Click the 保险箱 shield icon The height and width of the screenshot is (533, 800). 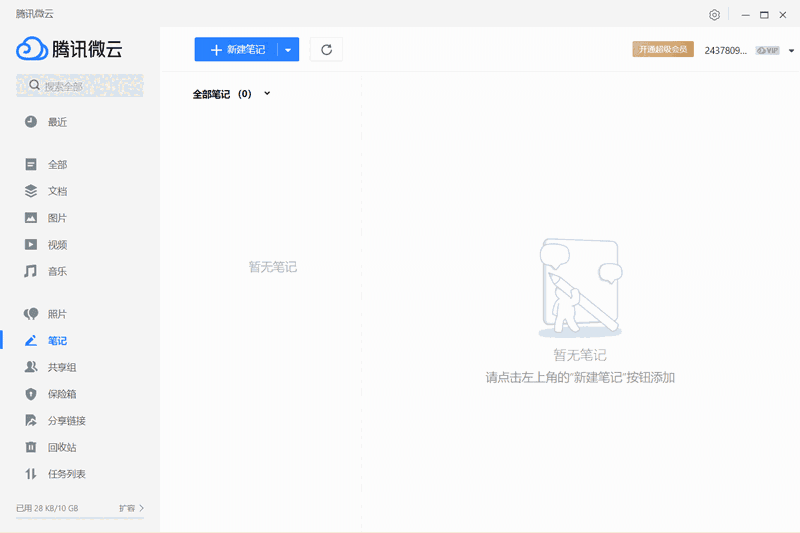click(31, 394)
